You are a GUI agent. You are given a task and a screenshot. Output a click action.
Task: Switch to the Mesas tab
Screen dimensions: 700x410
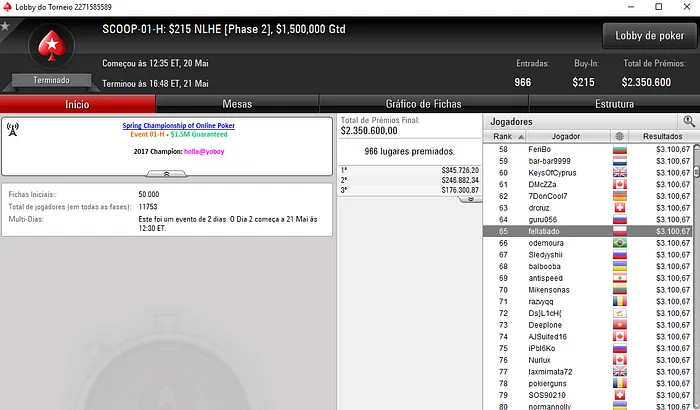(x=237, y=104)
